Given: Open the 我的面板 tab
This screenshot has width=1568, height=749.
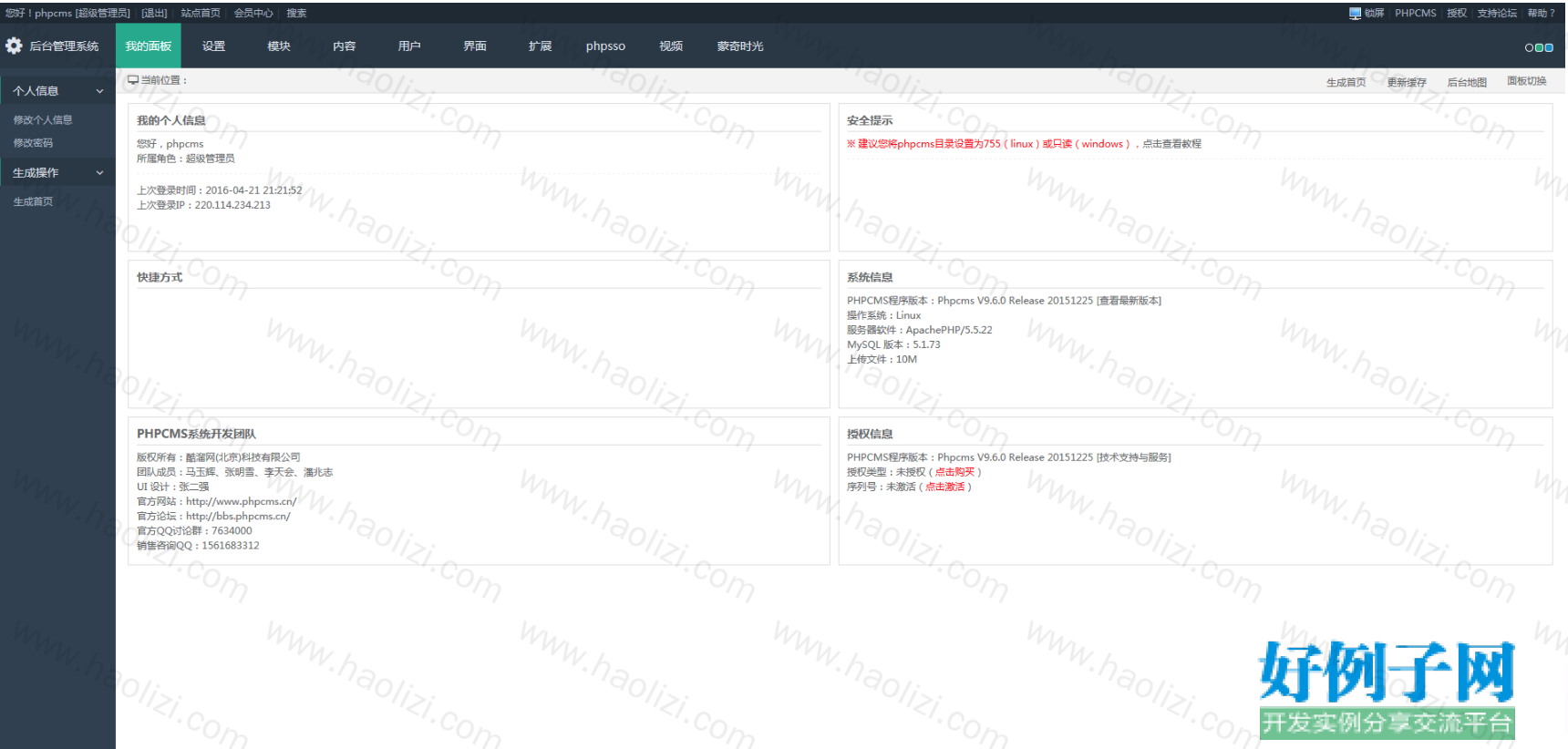Looking at the screenshot, I should 149,46.
